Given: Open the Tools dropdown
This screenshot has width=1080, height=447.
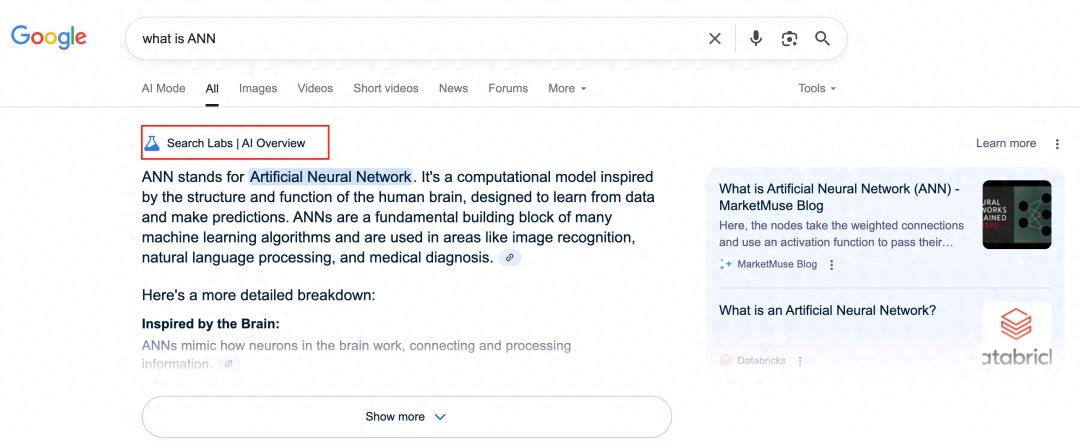Looking at the screenshot, I should tap(816, 88).
